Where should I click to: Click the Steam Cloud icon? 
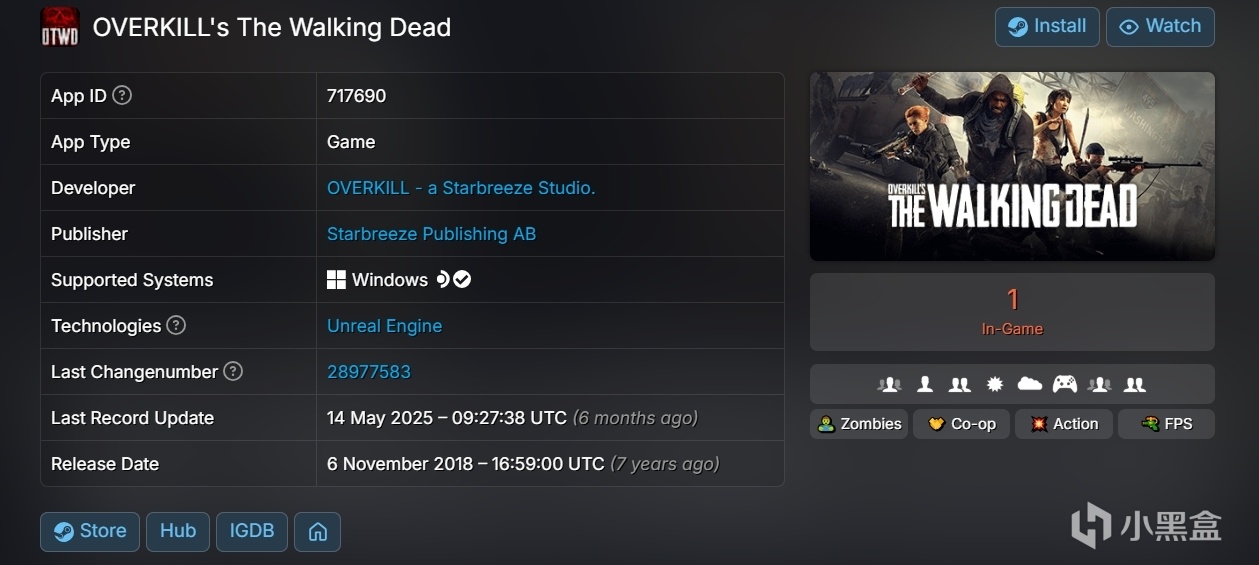click(1029, 384)
